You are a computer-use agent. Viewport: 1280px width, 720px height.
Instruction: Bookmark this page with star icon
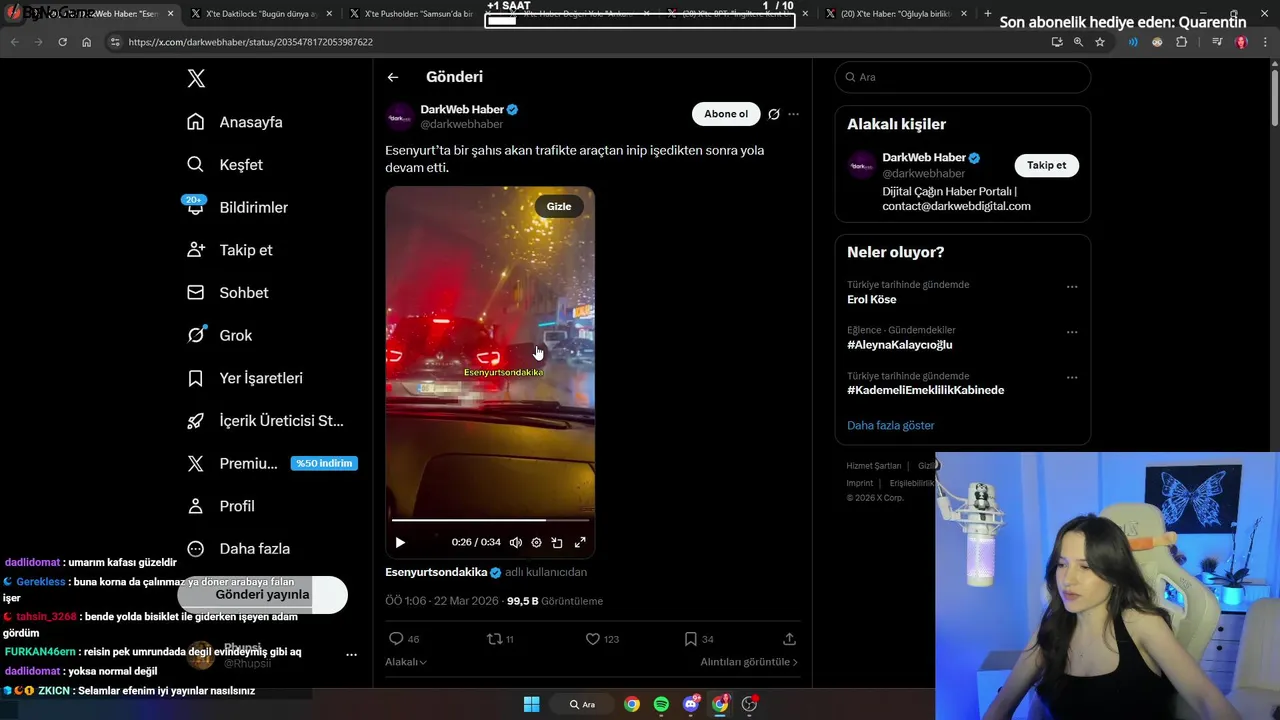point(1100,42)
